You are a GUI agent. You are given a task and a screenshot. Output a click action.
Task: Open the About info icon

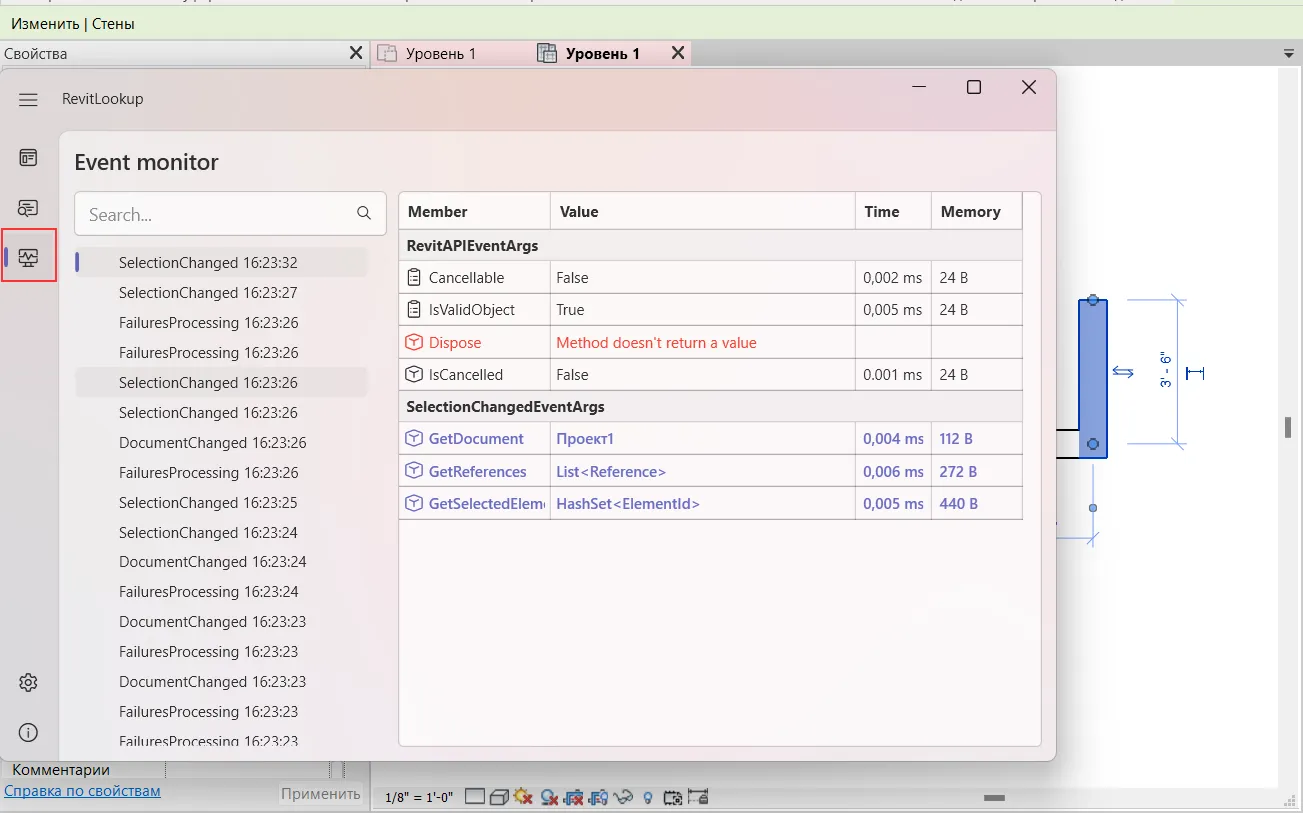(x=28, y=733)
